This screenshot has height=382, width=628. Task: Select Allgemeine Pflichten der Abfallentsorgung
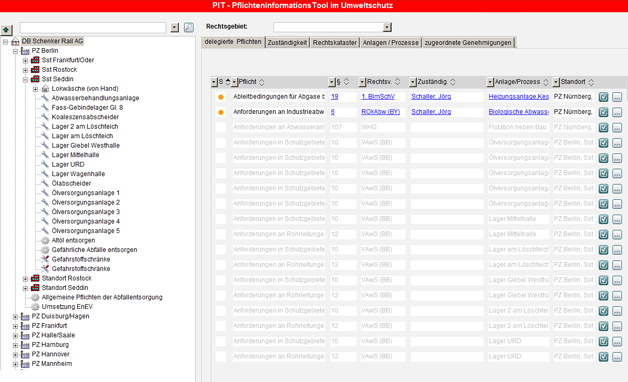(102, 297)
